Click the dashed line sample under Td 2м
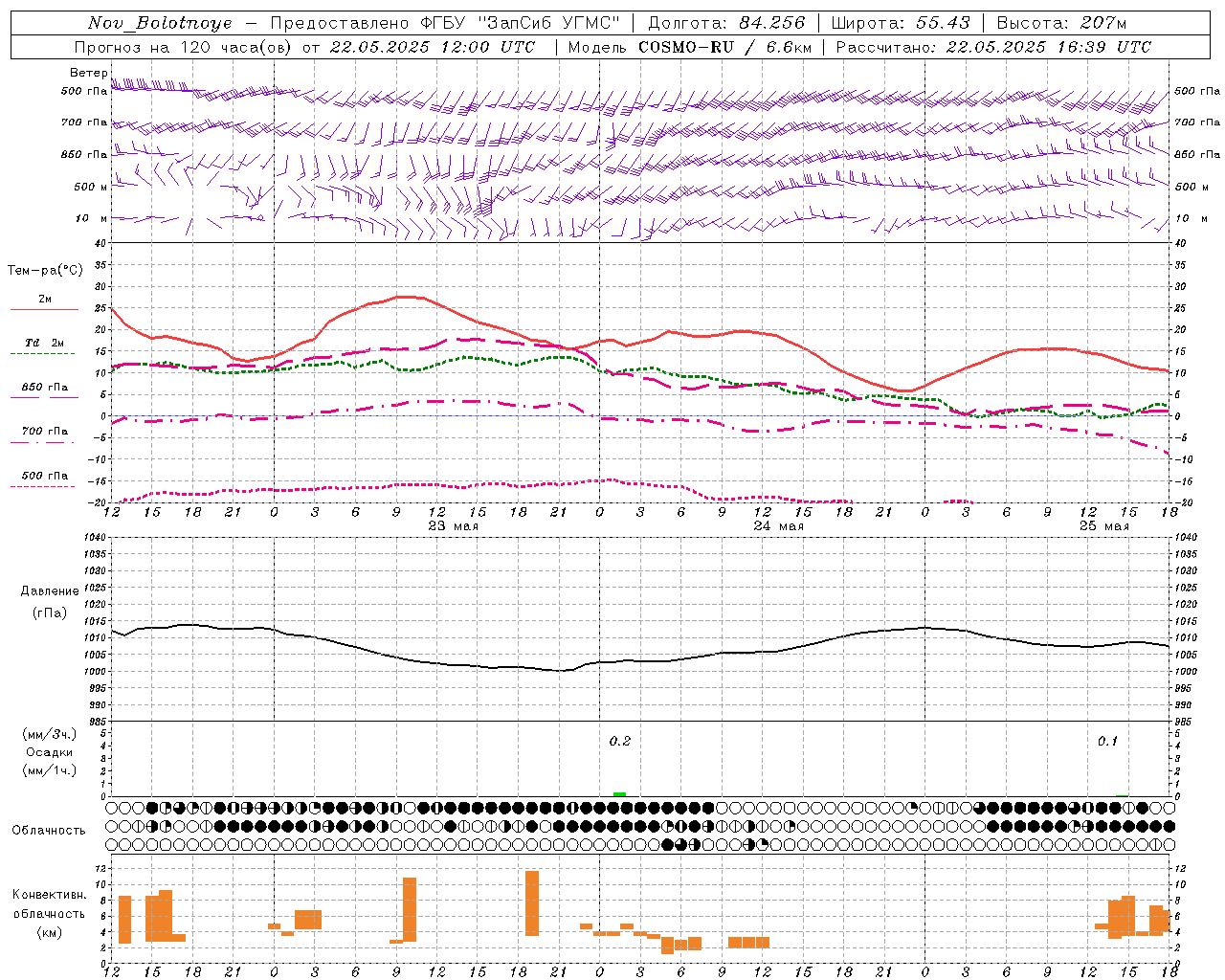The width and height of the screenshot is (1225, 980). click(42, 354)
